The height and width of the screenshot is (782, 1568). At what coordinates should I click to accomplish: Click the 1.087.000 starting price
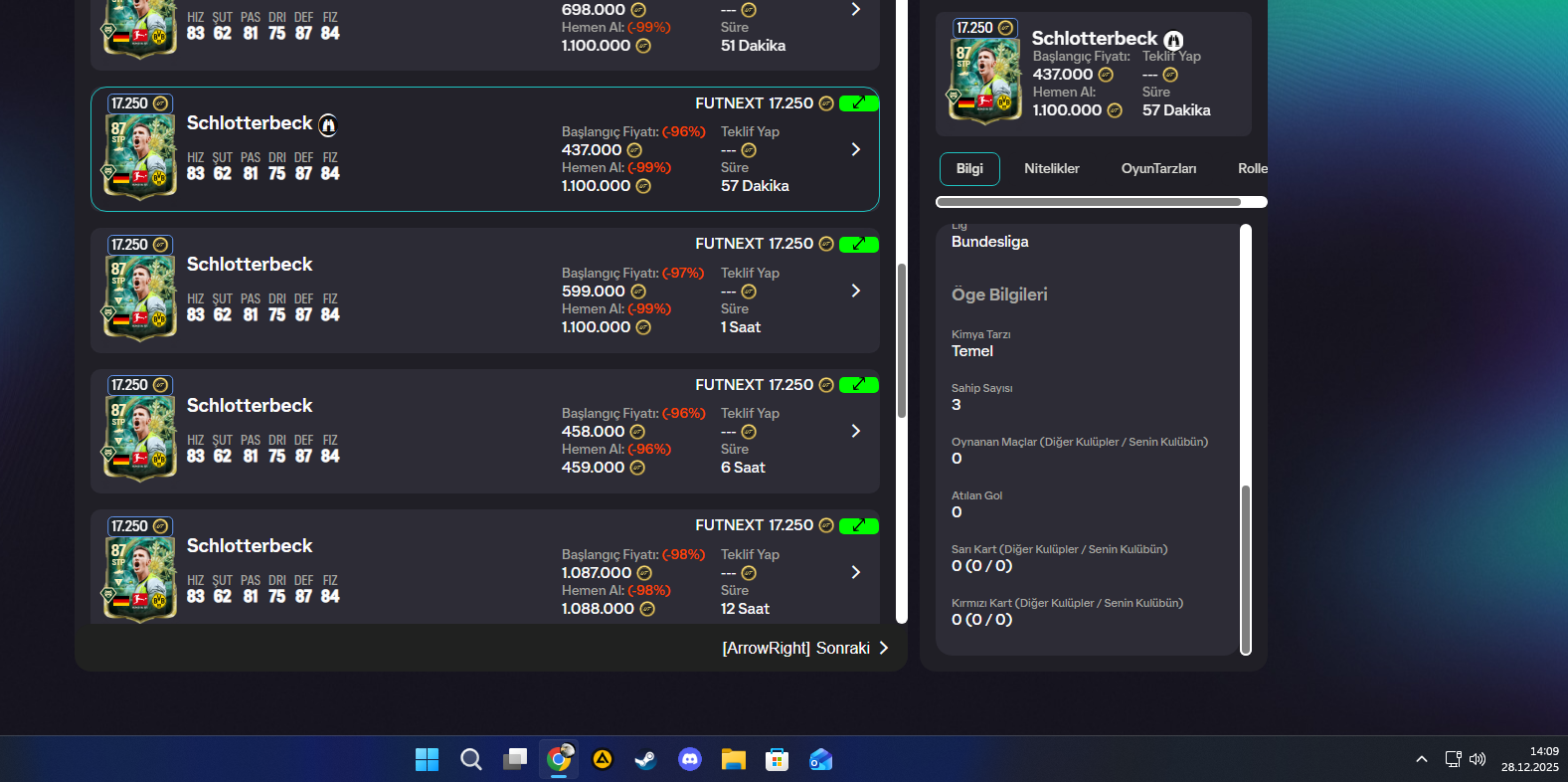tap(597, 573)
